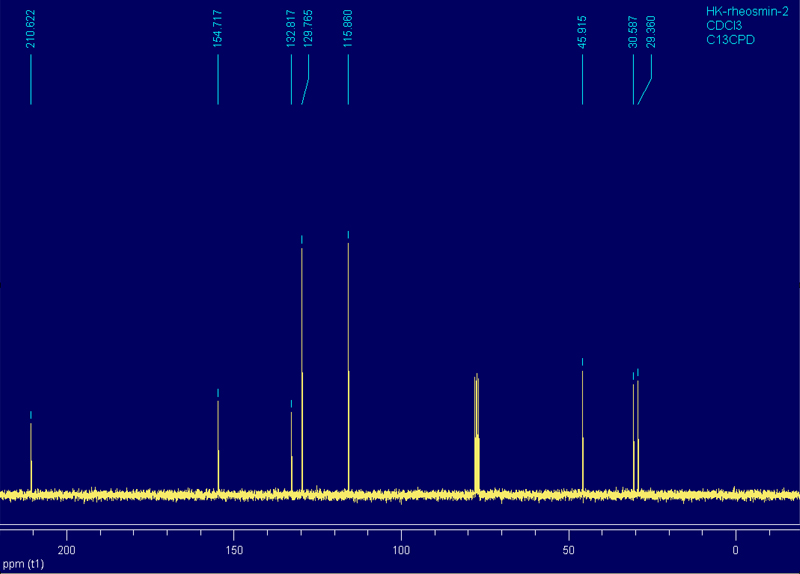Viewport: 800px width, 574px height.
Task: Select the 29.360 peak label
Action: [651, 29]
